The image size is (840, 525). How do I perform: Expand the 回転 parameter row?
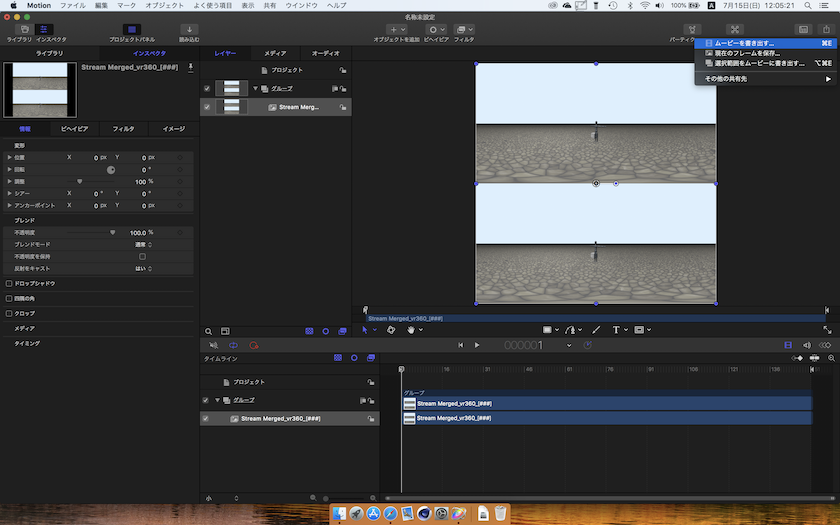point(9,169)
